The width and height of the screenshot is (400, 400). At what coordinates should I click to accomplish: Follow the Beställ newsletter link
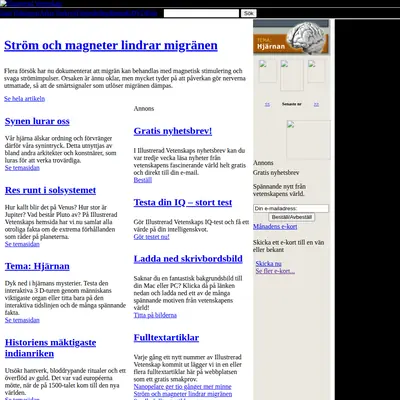(143, 180)
